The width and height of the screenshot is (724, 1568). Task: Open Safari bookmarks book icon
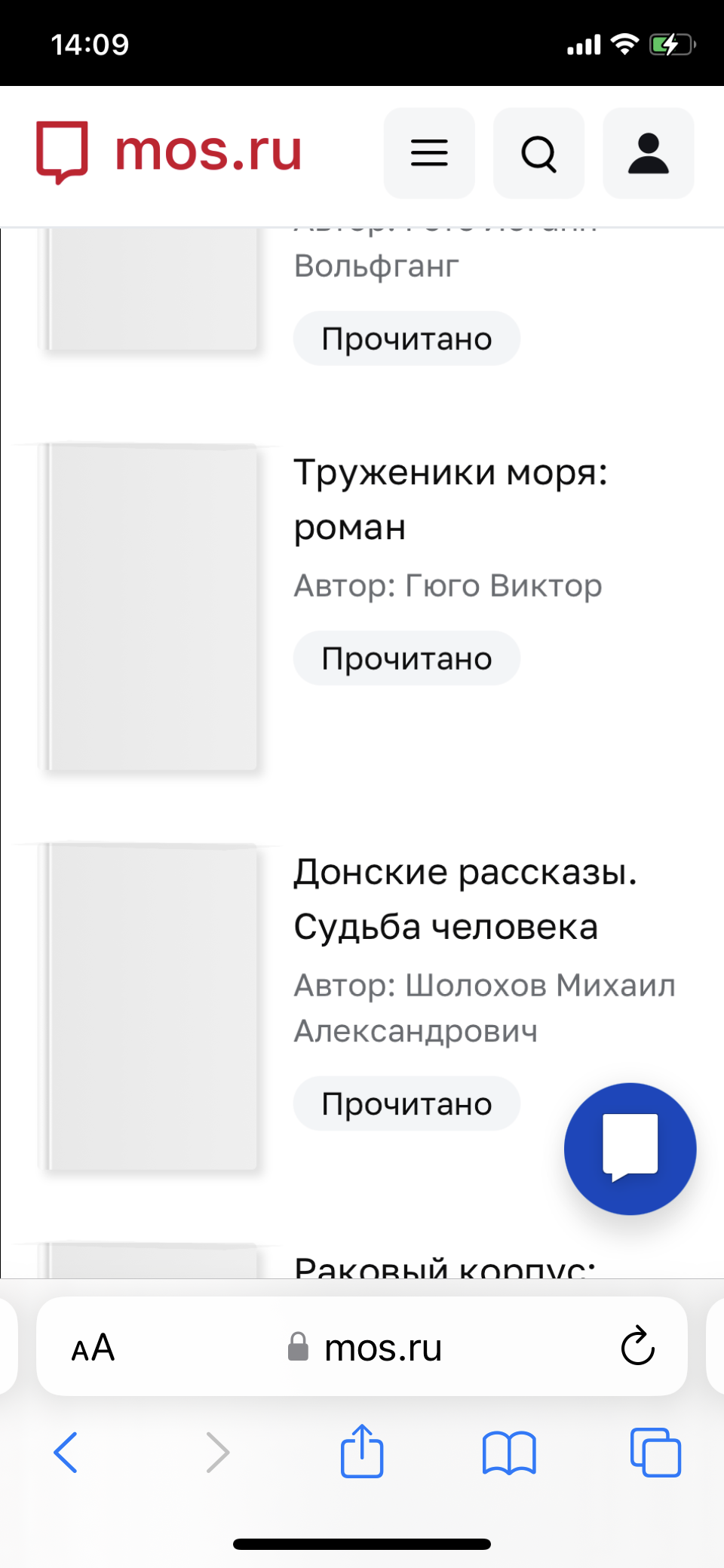(x=509, y=1452)
